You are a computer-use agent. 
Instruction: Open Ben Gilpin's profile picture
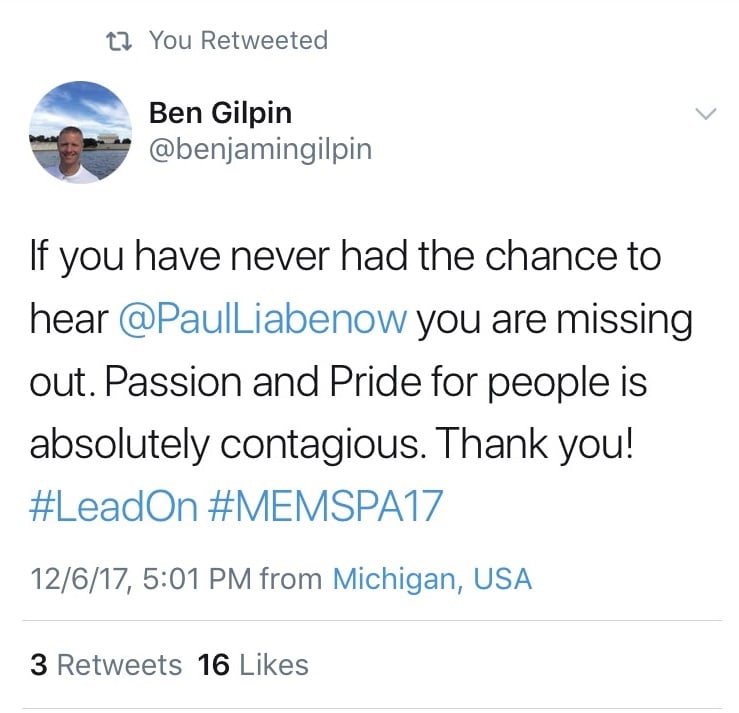tap(80, 132)
